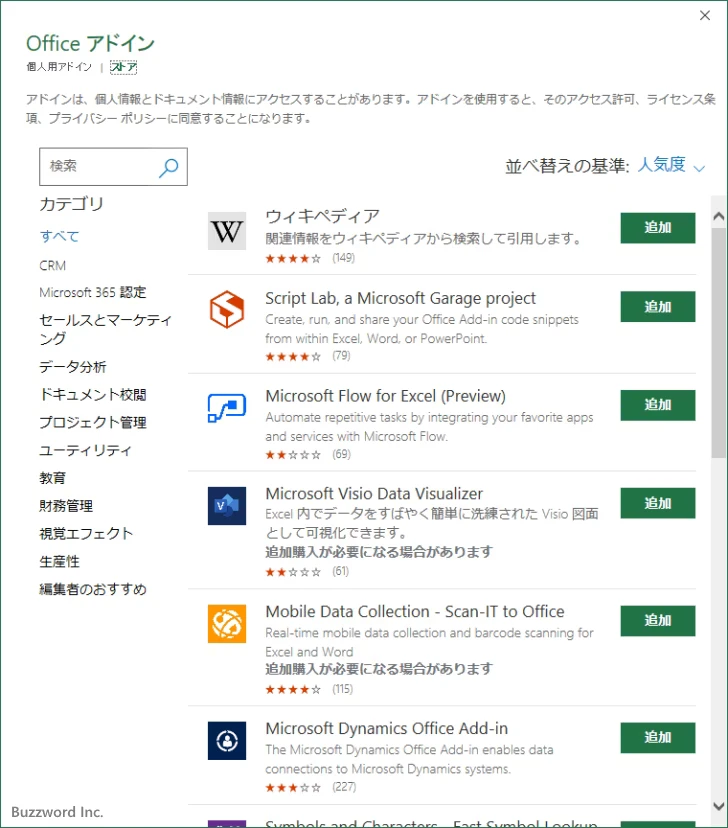Click the カテゴリ heading
728x828 pixels.
coord(71,204)
